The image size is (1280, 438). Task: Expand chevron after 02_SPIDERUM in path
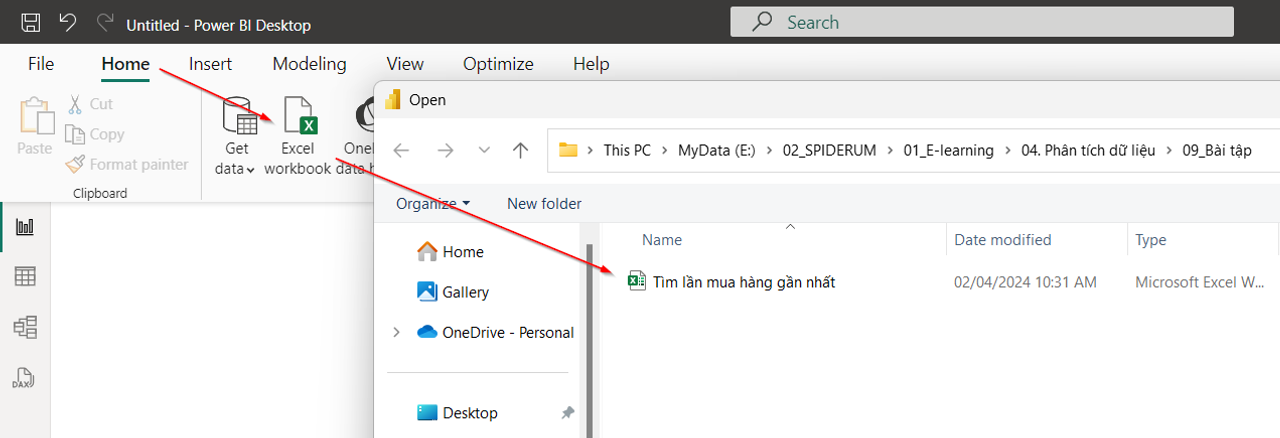coord(891,151)
